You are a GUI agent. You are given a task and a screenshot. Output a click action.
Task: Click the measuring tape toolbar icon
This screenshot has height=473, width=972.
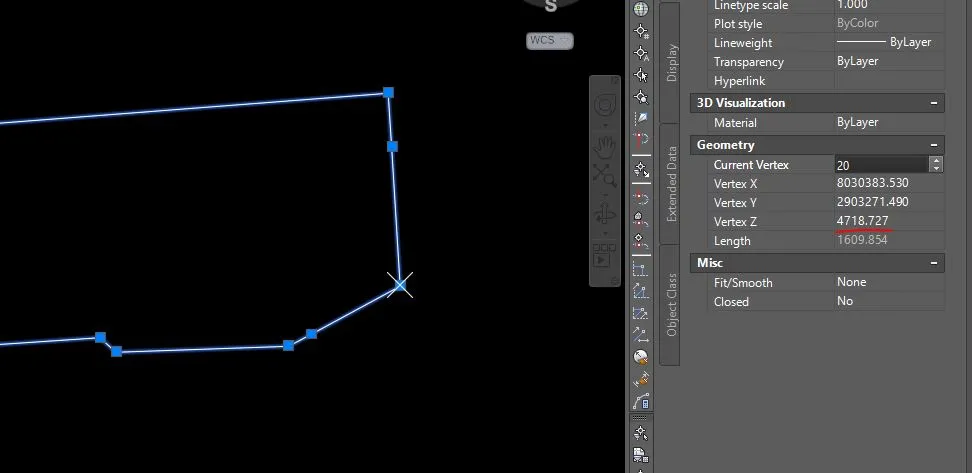[x=641, y=379]
